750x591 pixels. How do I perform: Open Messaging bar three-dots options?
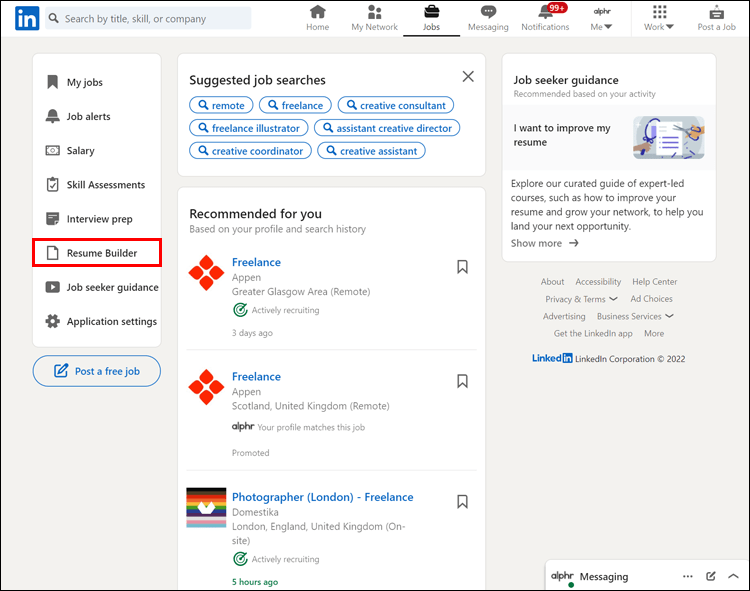(x=688, y=576)
